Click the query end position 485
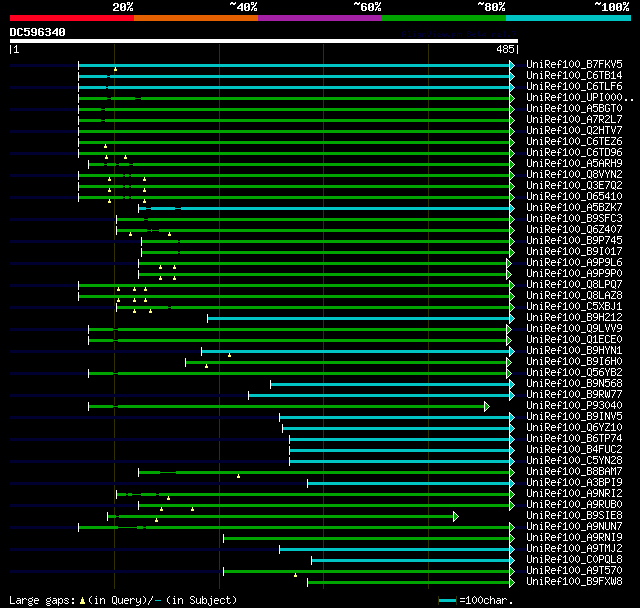640x608 pixels. coord(505,49)
